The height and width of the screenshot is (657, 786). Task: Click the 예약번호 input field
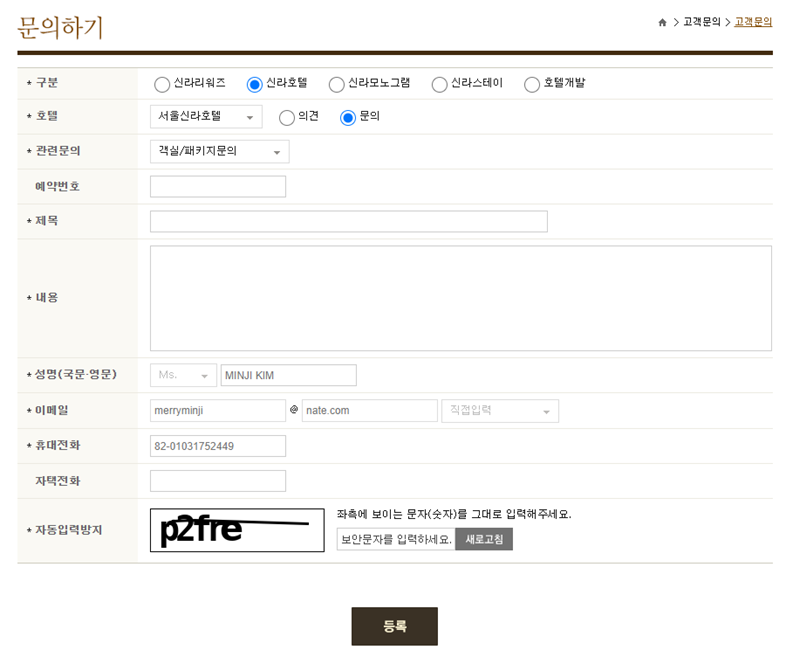(x=218, y=186)
